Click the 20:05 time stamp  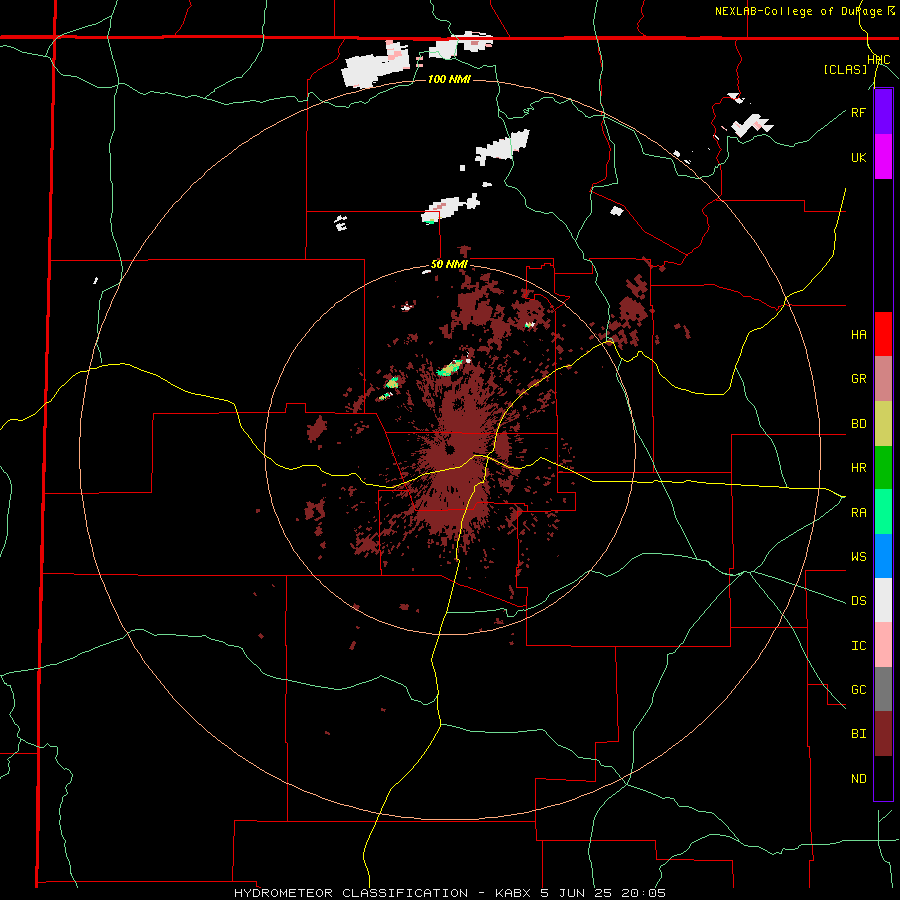tap(645, 893)
